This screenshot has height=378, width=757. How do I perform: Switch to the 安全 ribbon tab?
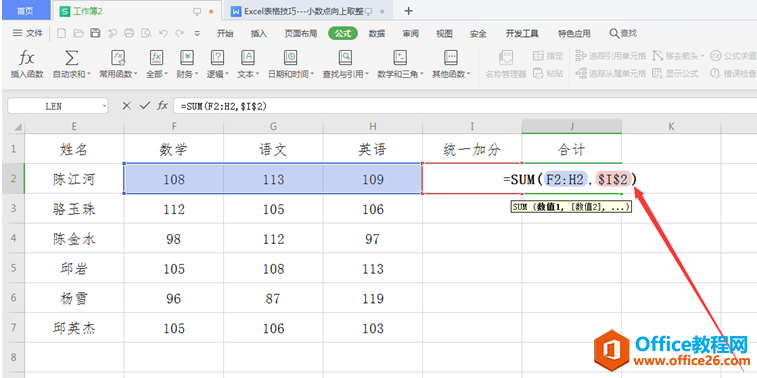[478, 33]
